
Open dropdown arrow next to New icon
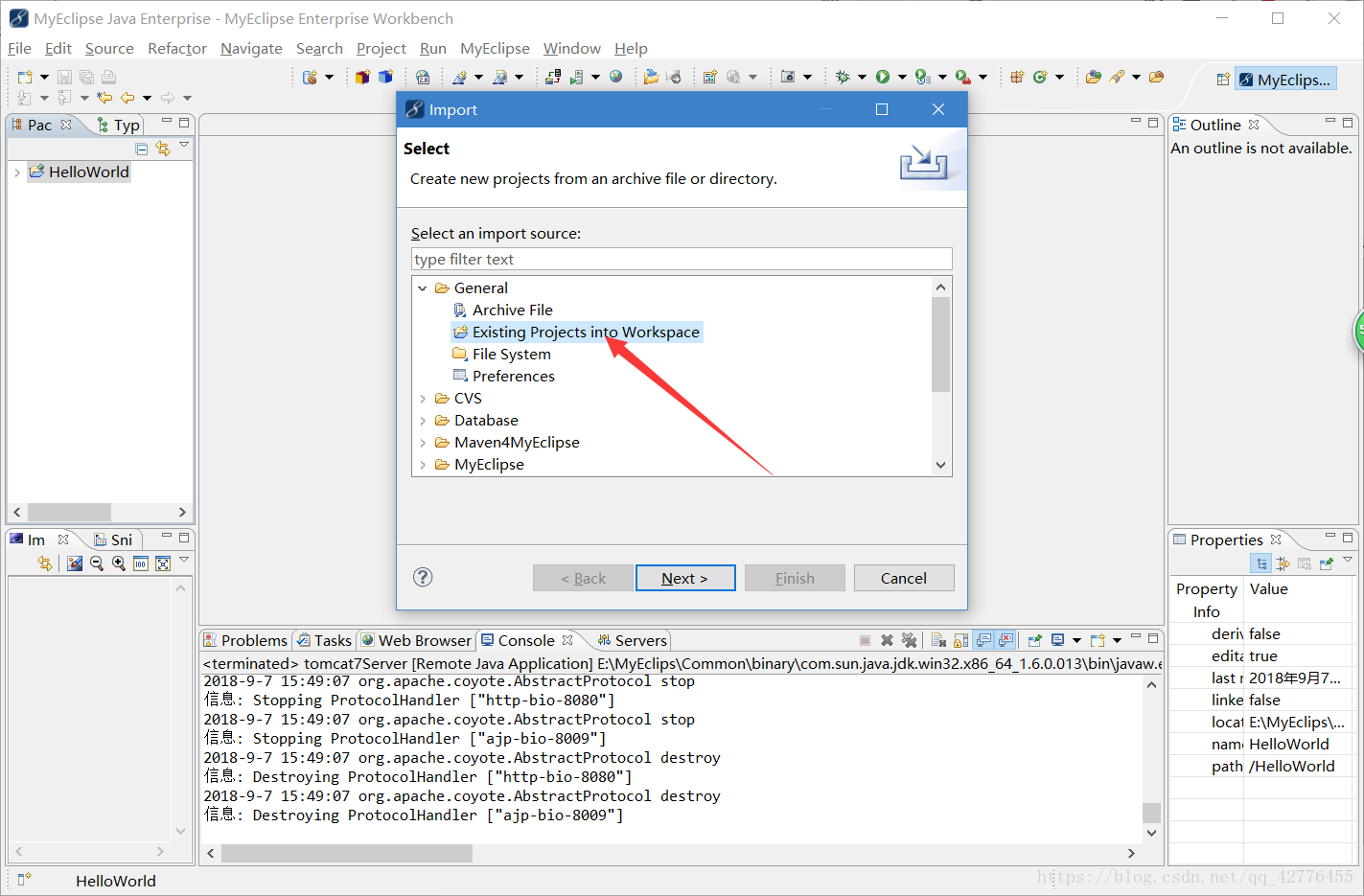(x=44, y=77)
